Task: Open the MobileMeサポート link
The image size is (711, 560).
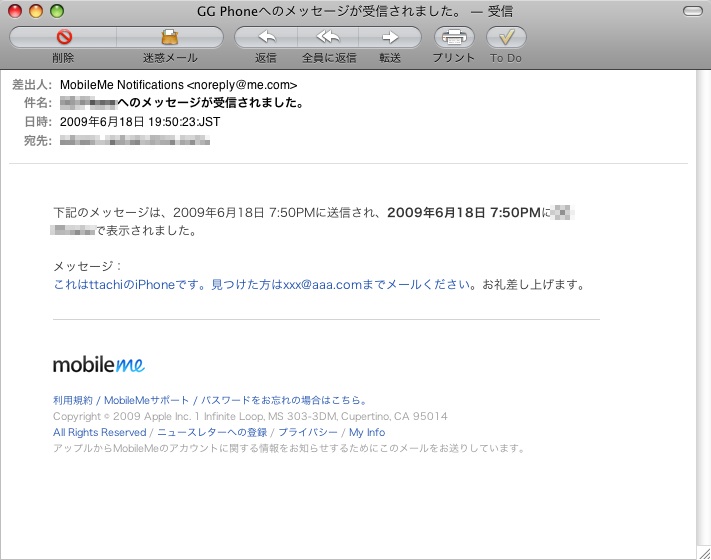Action: pos(146,400)
